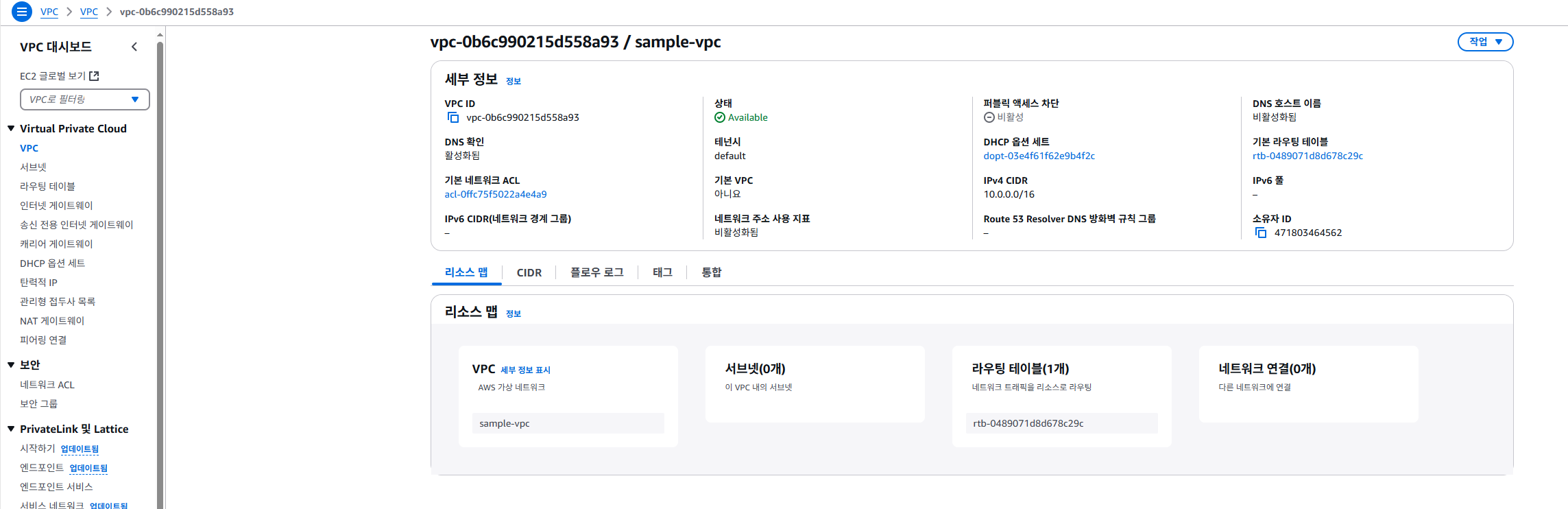The image size is (1568, 509).
Task: Click first VPC breadcrumb link
Action: (49, 12)
